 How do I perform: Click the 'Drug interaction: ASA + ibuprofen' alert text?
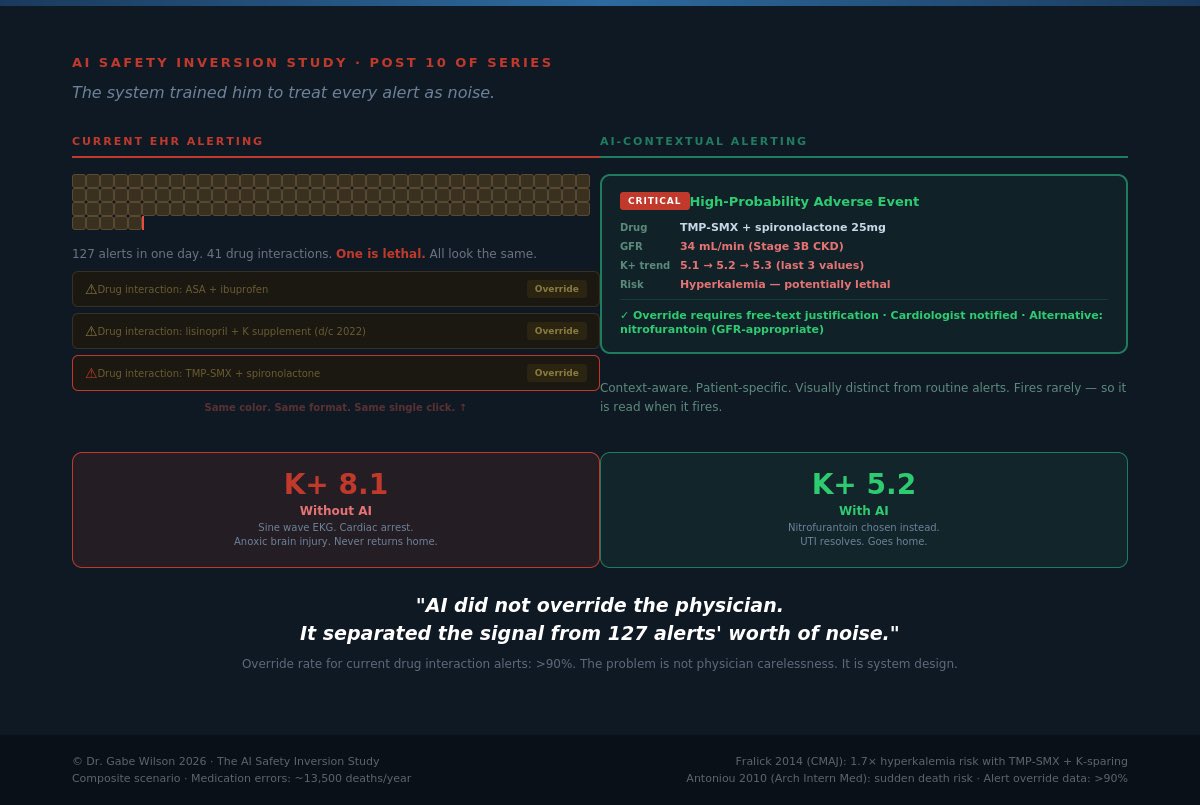183,289
